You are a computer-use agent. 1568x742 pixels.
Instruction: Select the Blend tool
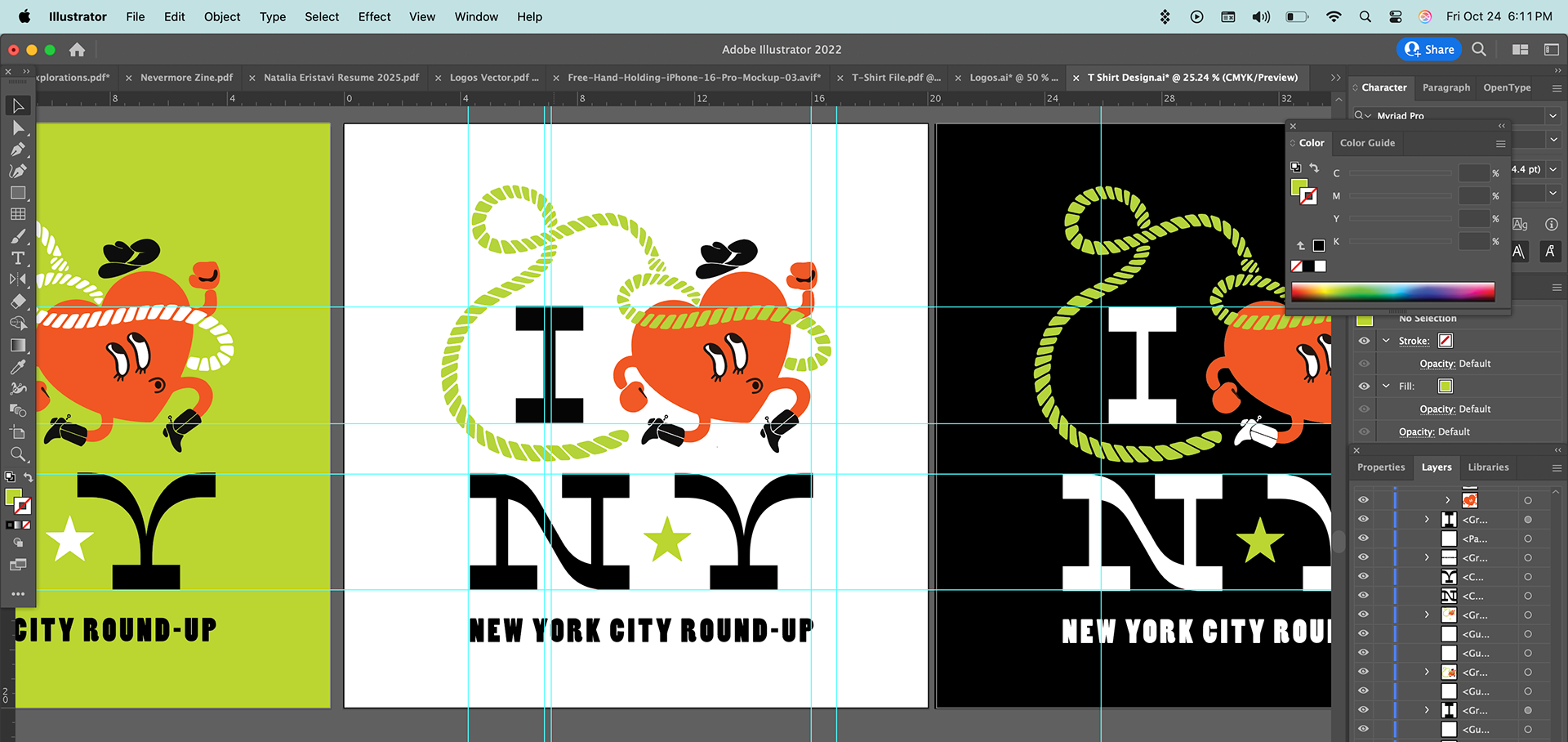[18, 410]
